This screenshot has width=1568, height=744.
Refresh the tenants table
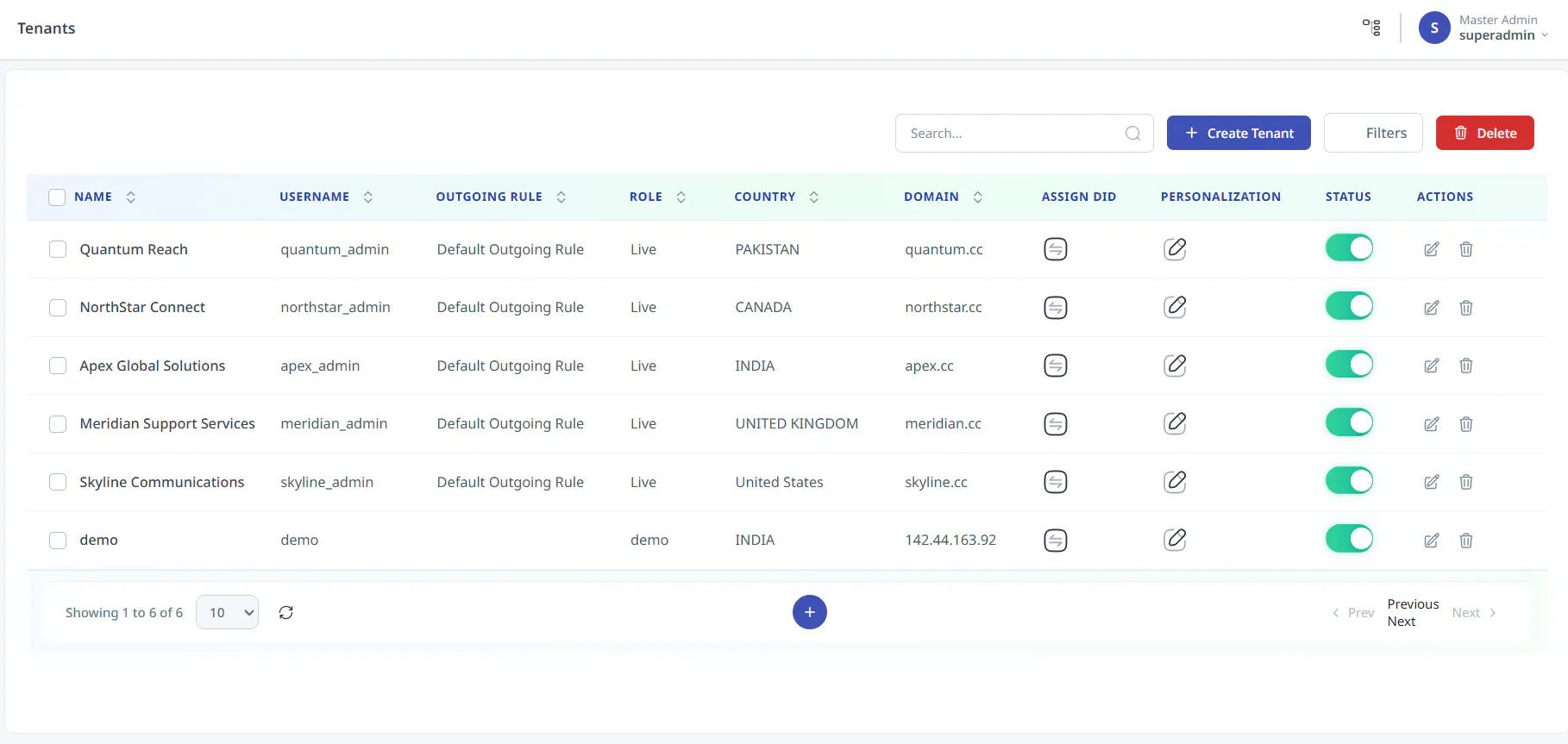point(286,612)
